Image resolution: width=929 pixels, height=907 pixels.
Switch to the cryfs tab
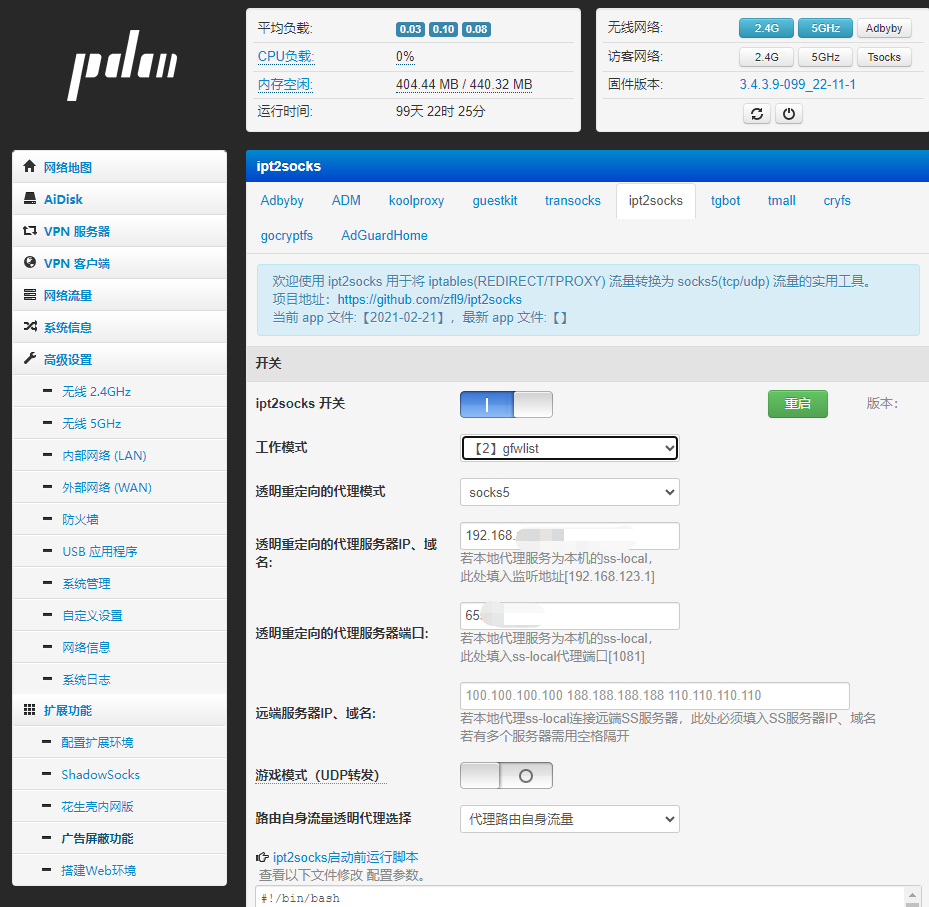click(x=837, y=201)
